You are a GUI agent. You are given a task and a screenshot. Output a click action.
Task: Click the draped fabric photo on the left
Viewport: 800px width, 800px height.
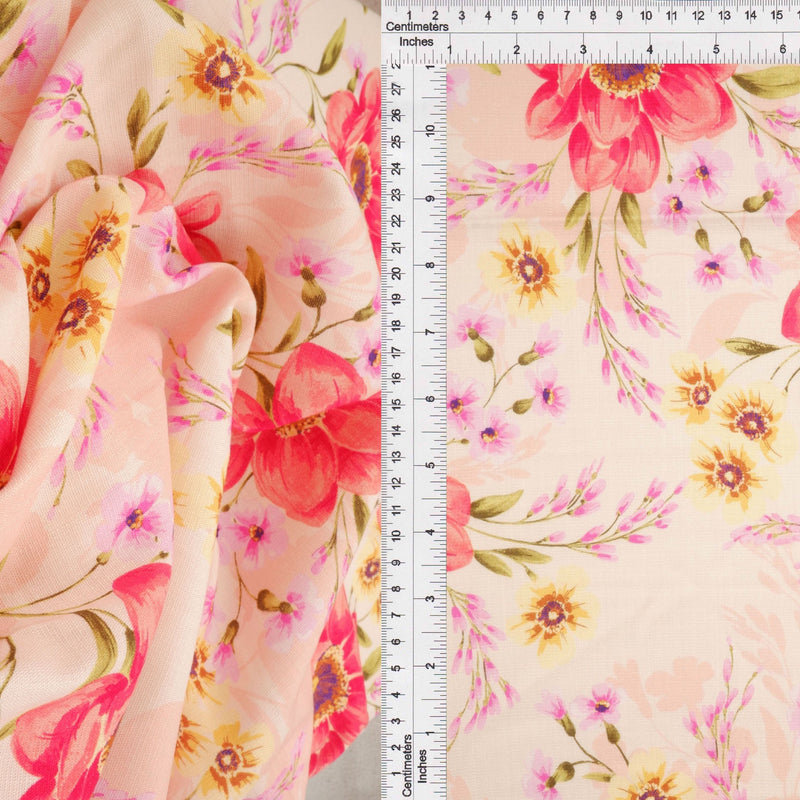pyautogui.click(x=190, y=400)
